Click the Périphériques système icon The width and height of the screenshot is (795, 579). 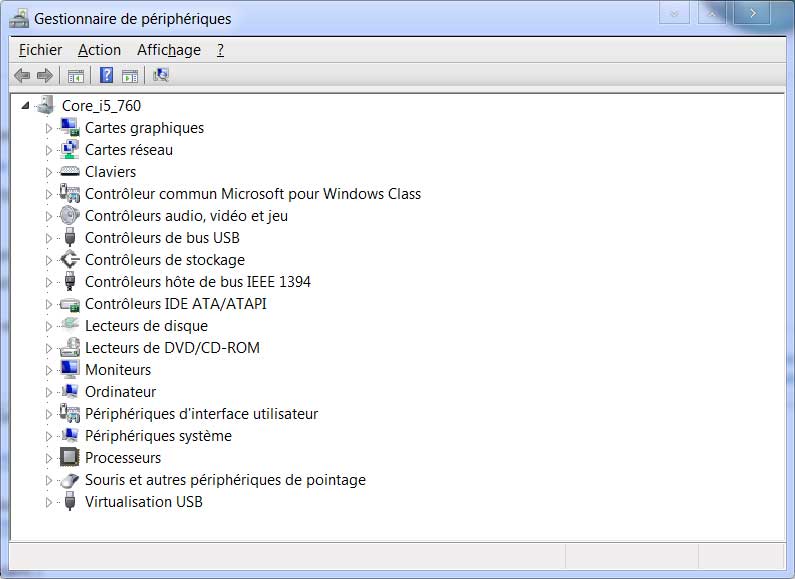(70, 435)
